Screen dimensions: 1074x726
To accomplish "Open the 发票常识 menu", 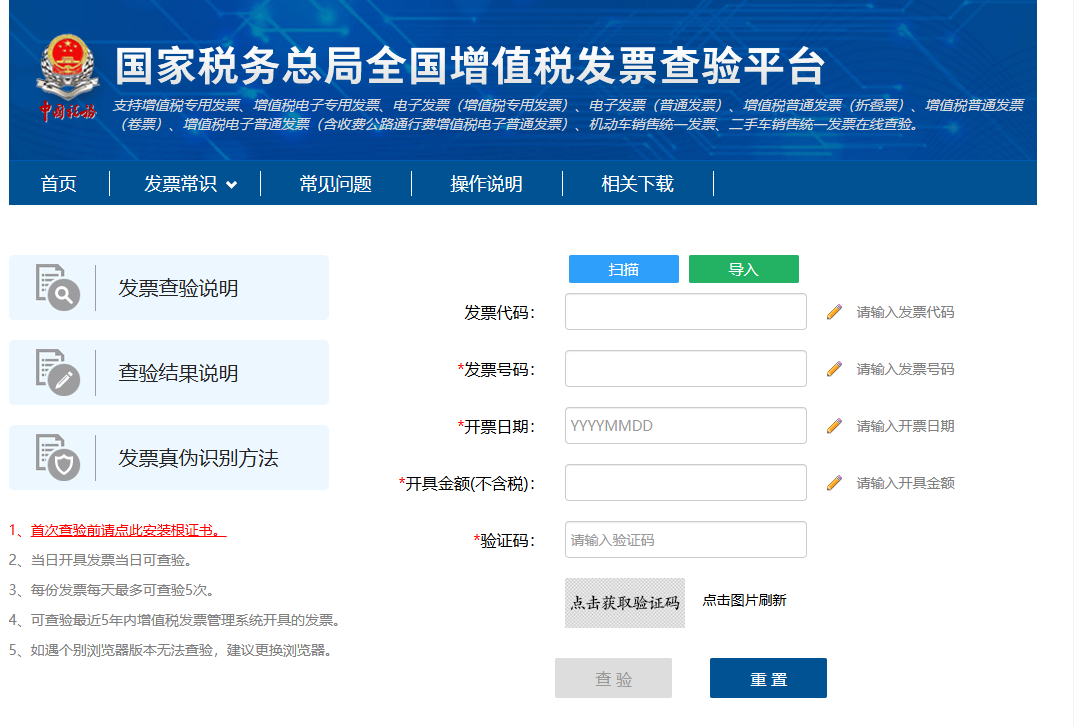I will [181, 184].
